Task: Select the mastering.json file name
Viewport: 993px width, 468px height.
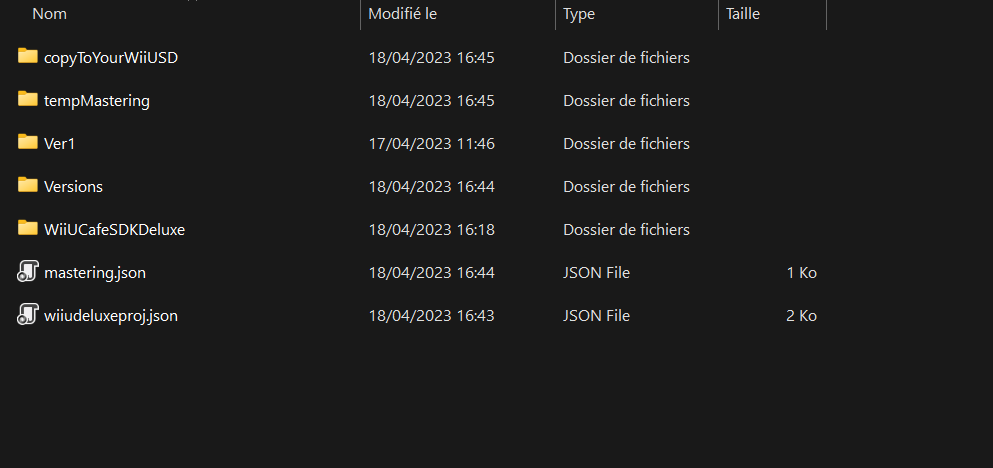Action: (95, 273)
